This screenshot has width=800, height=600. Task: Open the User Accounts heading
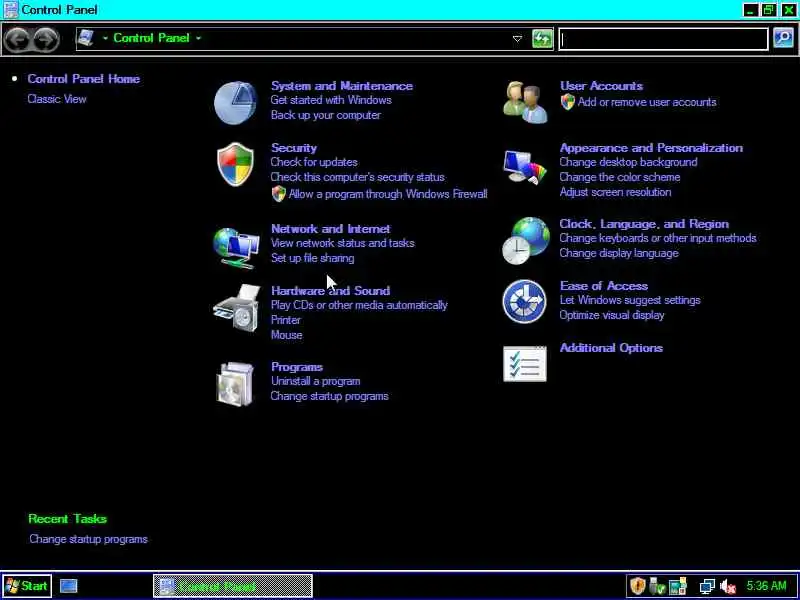pos(602,86)
